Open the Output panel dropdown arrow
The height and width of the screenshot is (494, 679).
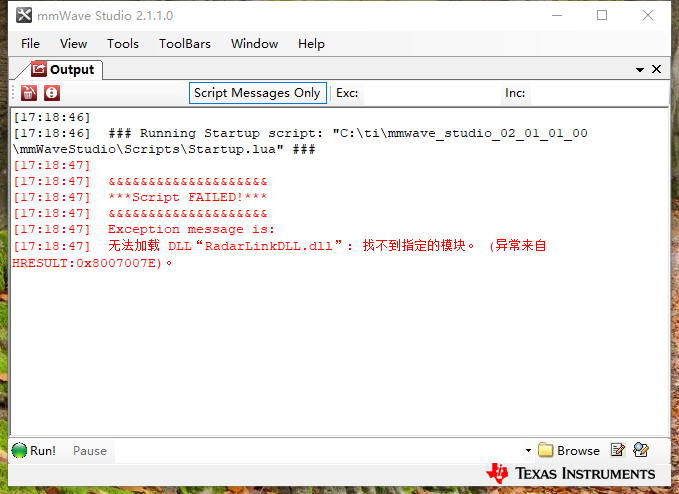pos(640,70)
